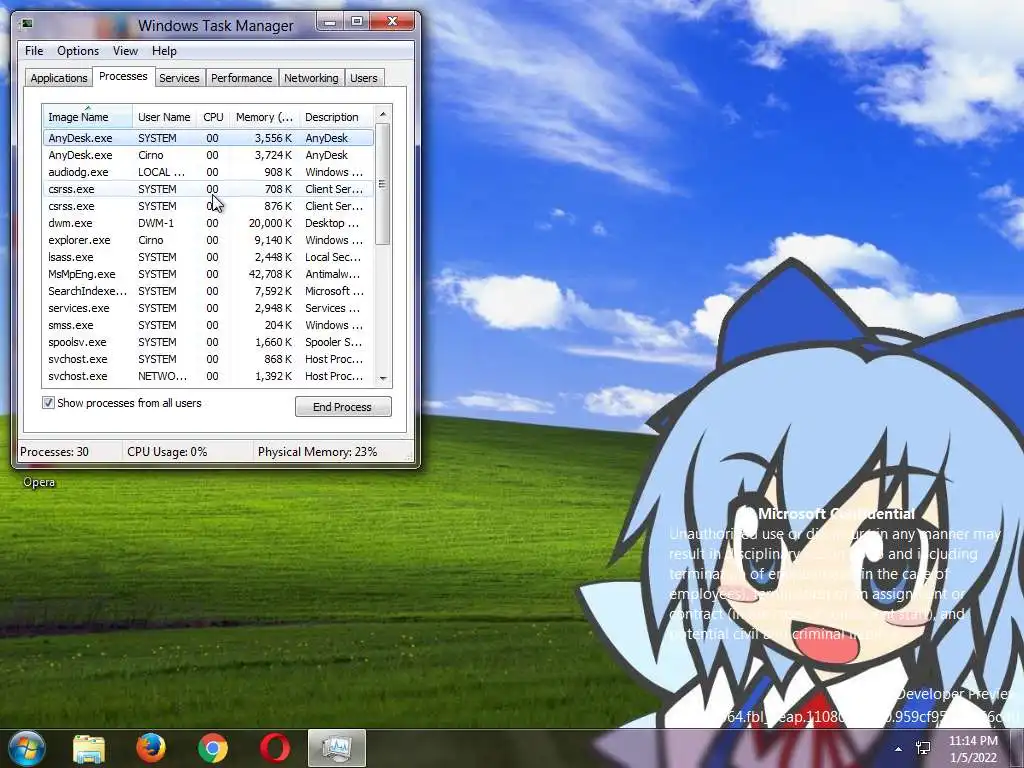Click the Task Manager taskbar button
This screenshot has width=1024, height=768.
coord(337,748)
